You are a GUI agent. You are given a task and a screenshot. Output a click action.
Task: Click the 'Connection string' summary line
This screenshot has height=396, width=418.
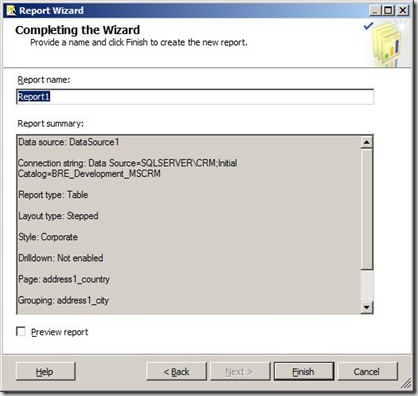click(x=128, y=163)
